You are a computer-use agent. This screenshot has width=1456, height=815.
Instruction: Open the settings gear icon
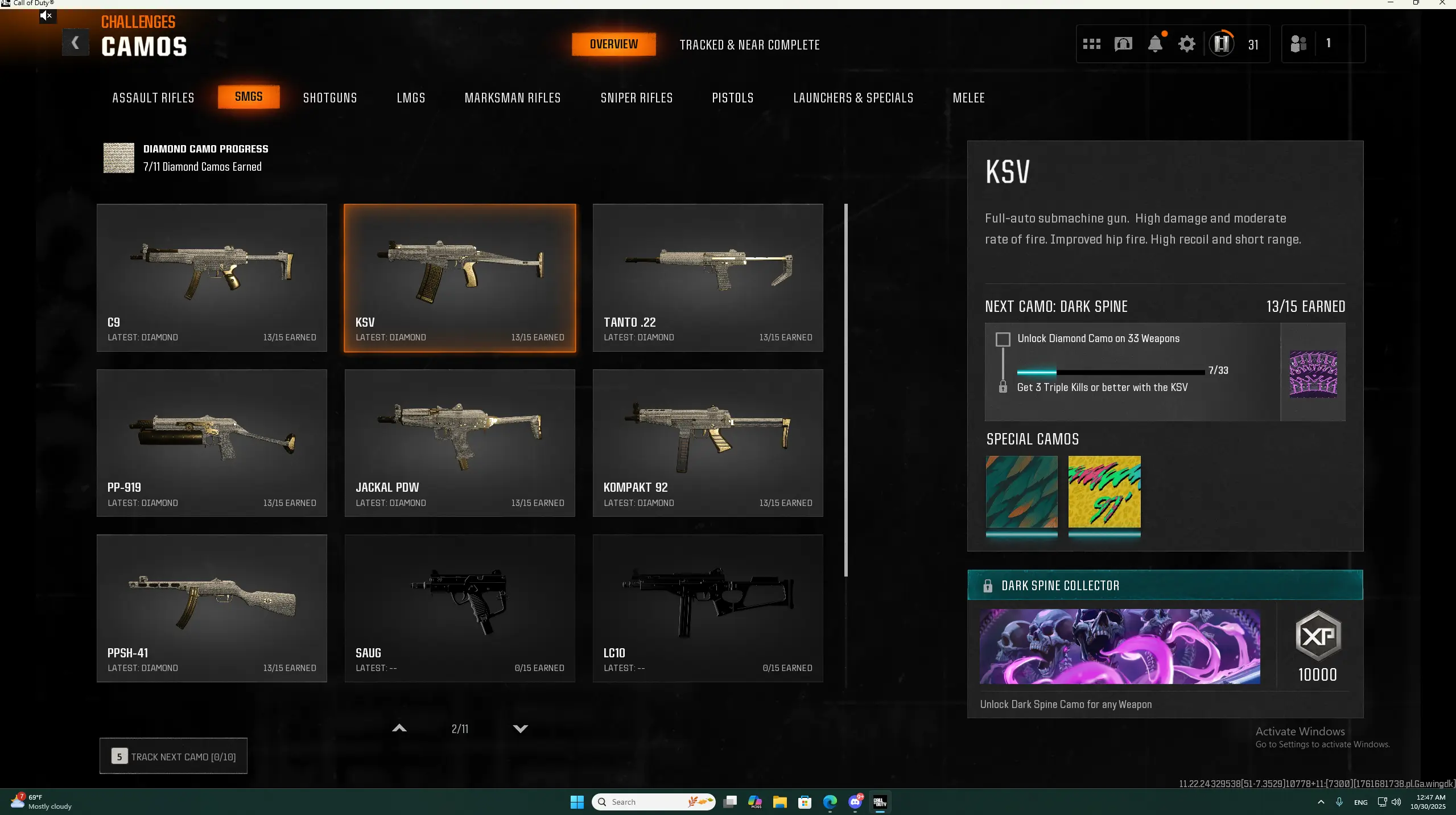tap(1186, 44)
